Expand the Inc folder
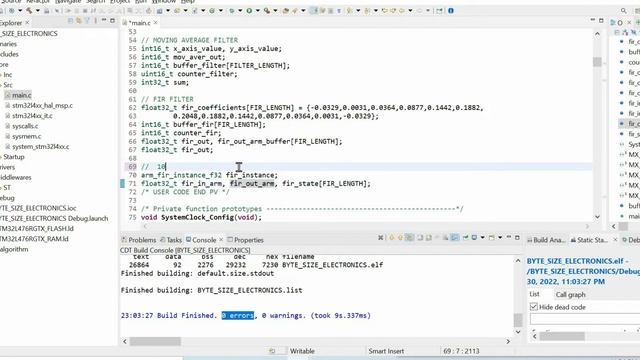 (x=1, y=75)
